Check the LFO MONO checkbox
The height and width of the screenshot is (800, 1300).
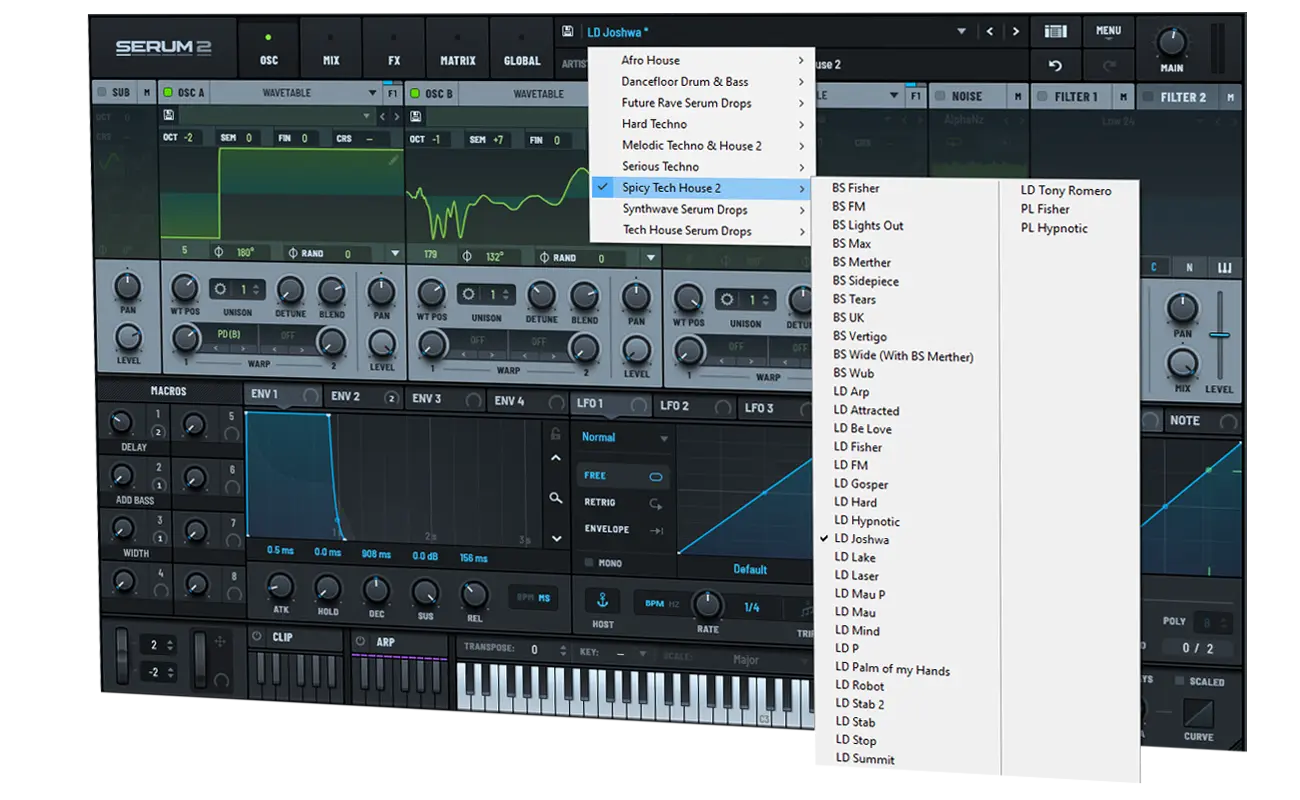[x=588, y=563]
